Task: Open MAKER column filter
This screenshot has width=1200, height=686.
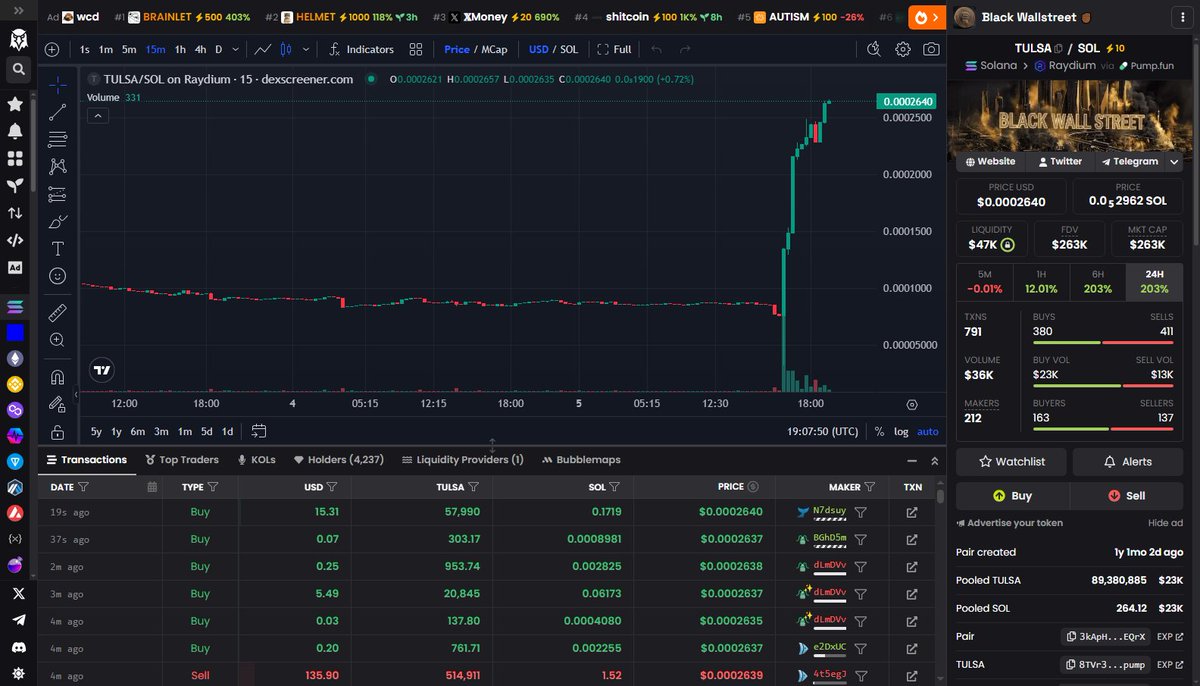Action: click(x=869, y=487)
